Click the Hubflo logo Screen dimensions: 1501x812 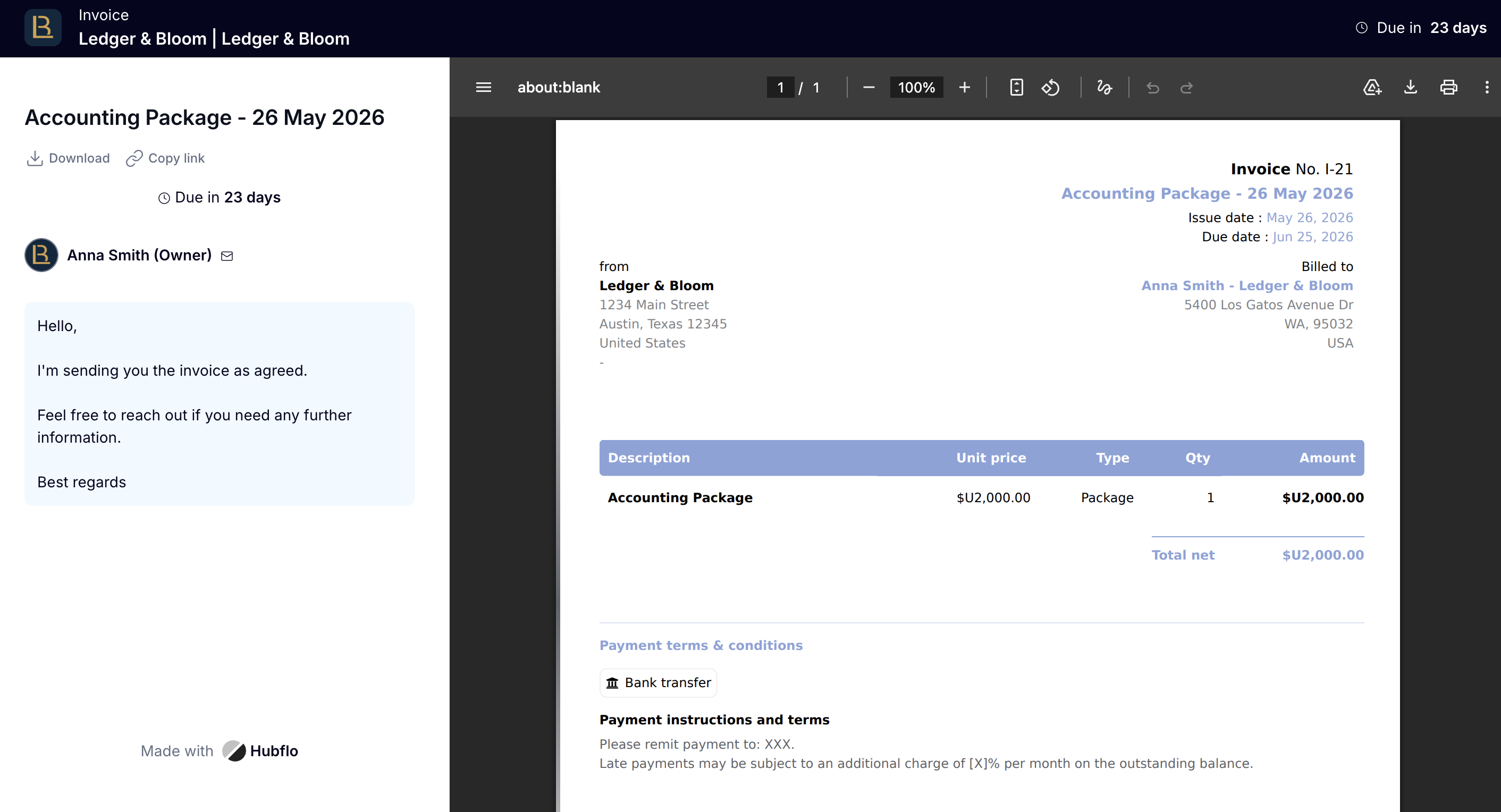(260, 751)
